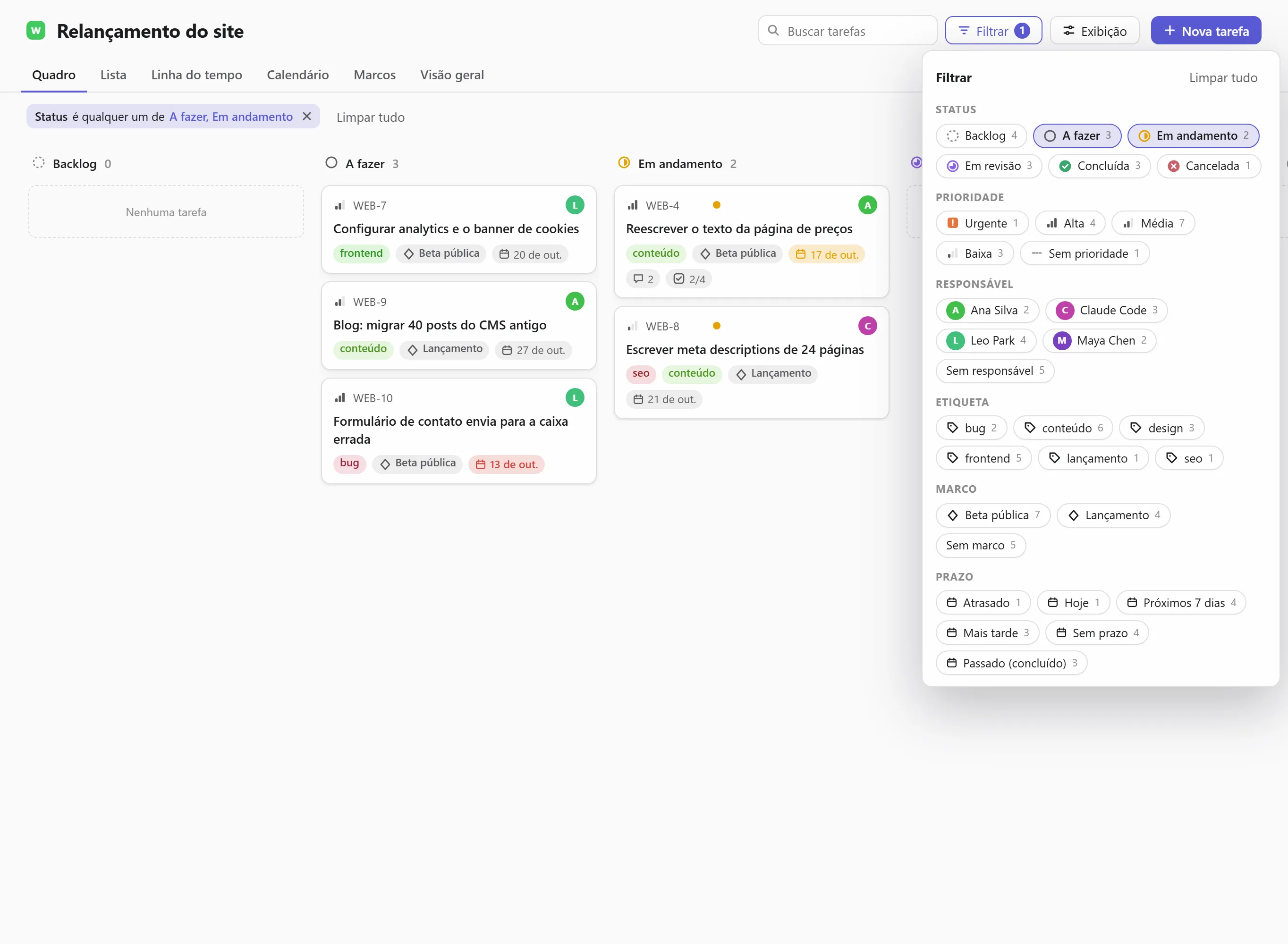Open card Configurar analytics e o banner de cookies
This screenshot has width=1288, height=944.
coord(458,229)
